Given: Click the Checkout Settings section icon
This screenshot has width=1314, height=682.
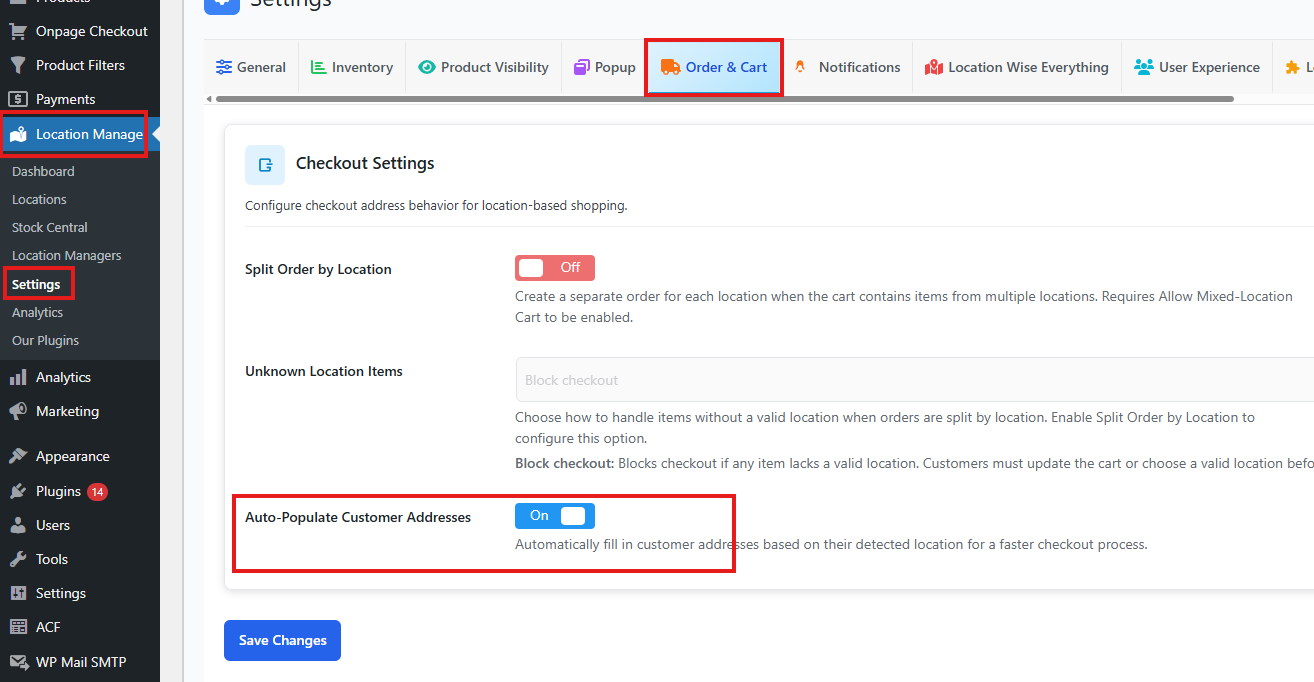Looking at the screenshot, I should (x=265, y=165).
